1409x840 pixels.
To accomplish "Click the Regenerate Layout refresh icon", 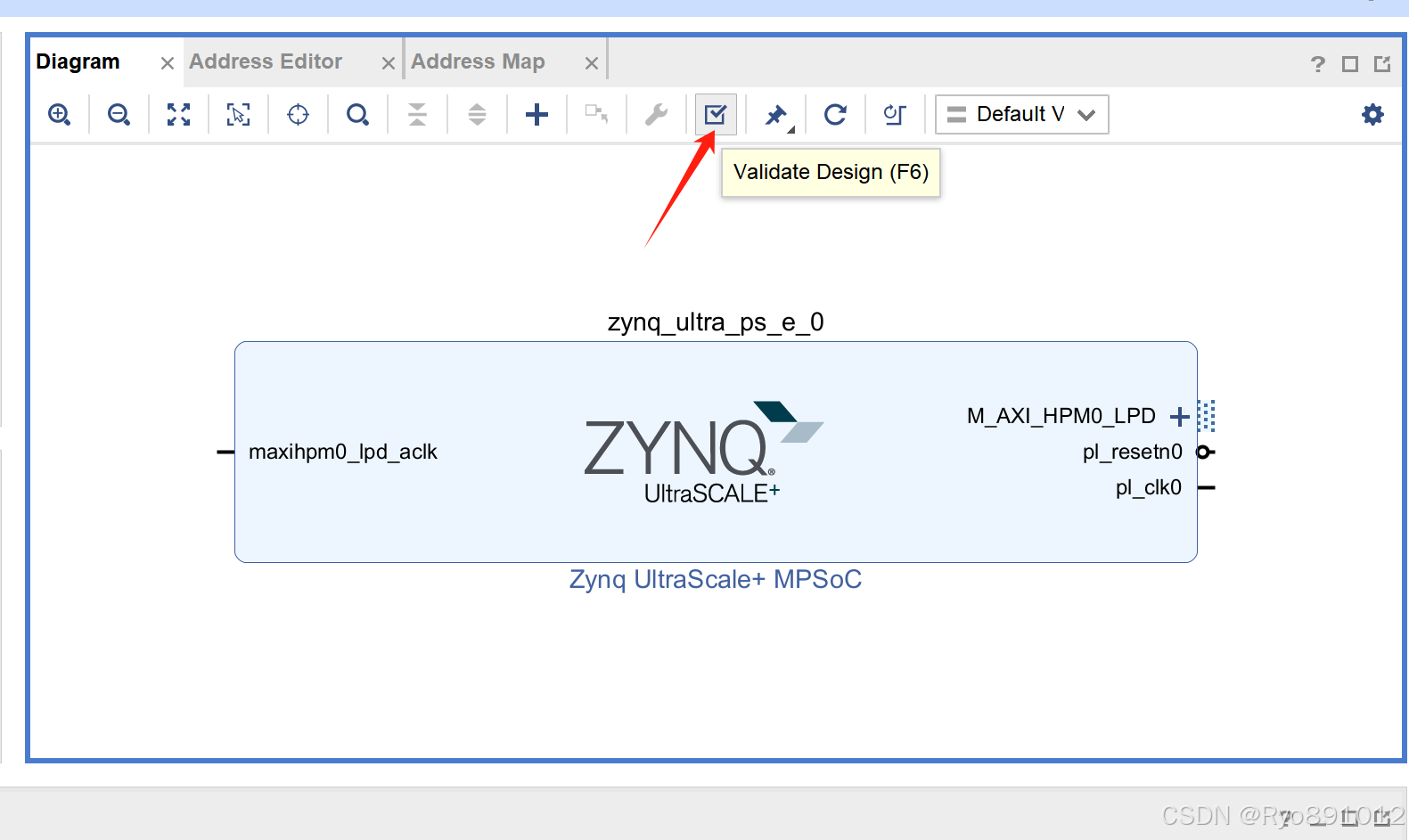I will [x=835, y=115].
